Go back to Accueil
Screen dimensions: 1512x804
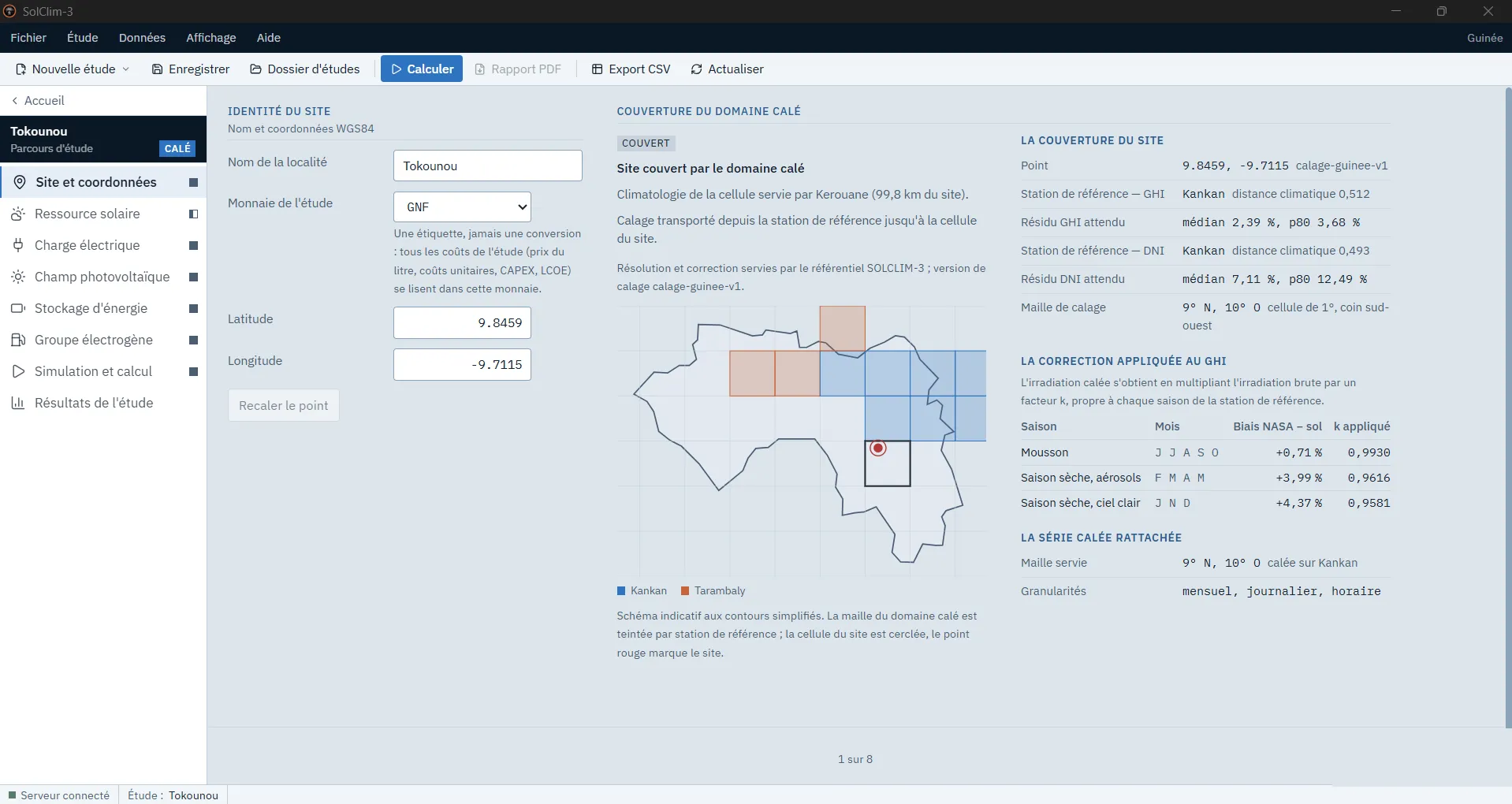point(38,101)
